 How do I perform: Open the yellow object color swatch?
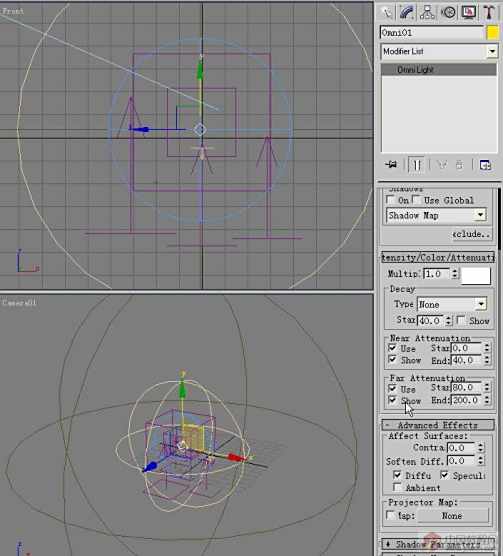coord(493,33)
